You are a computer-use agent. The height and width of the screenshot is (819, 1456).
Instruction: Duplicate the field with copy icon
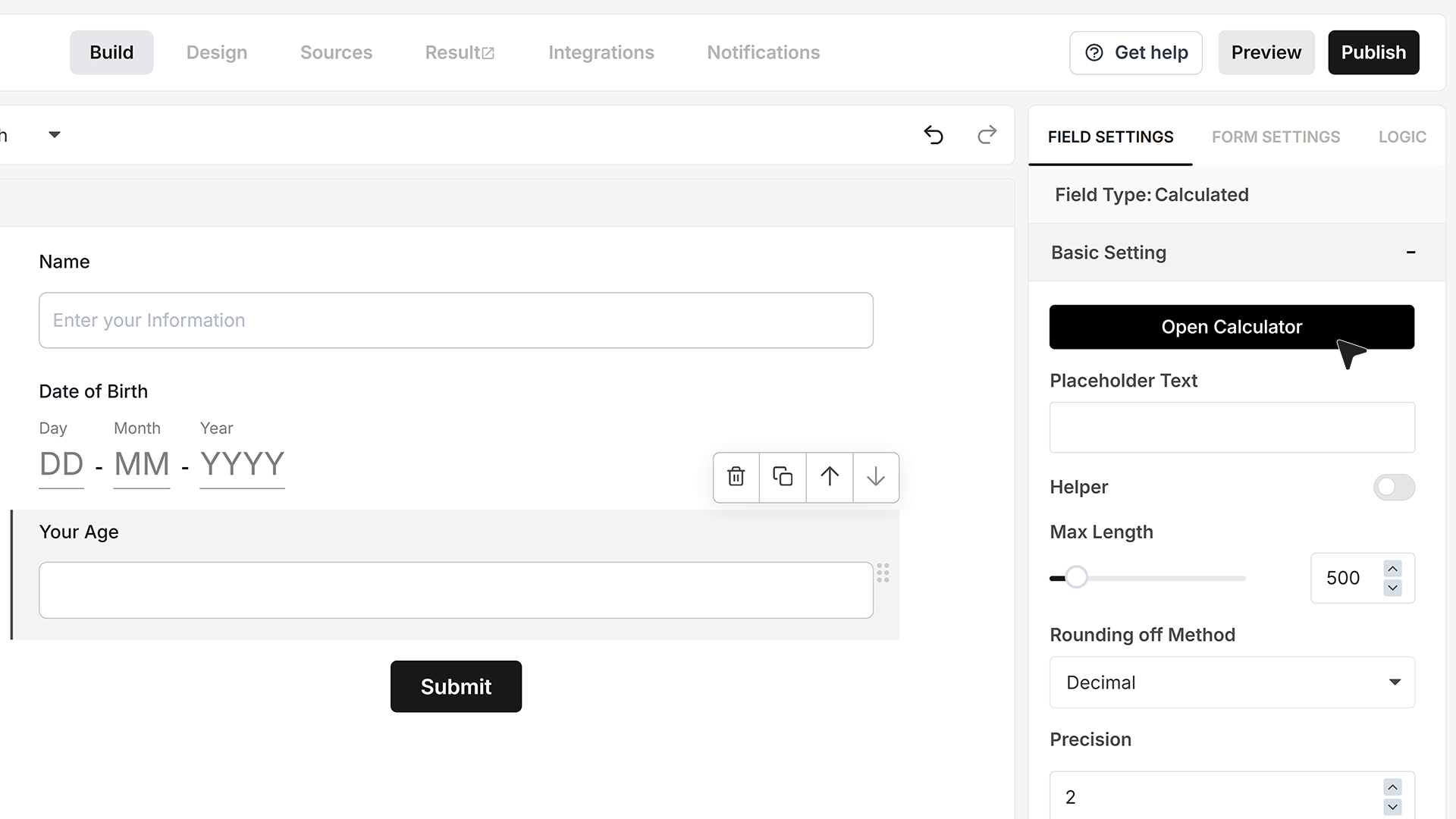point(783,477)
